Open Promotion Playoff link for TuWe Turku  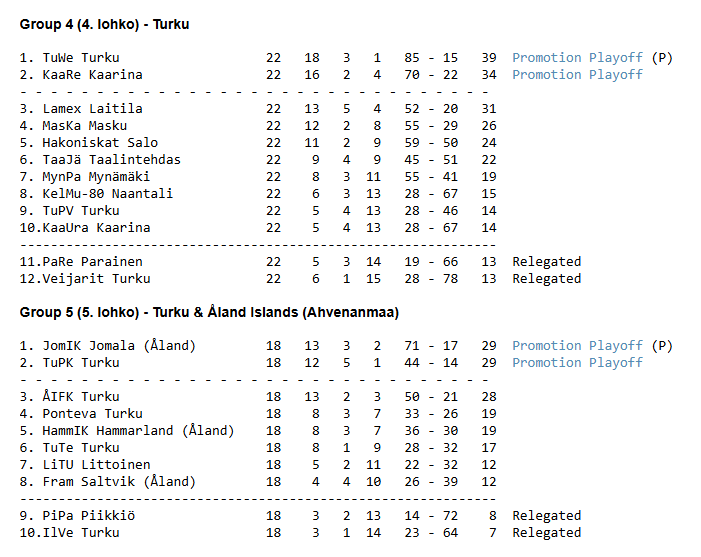(577, 58)
